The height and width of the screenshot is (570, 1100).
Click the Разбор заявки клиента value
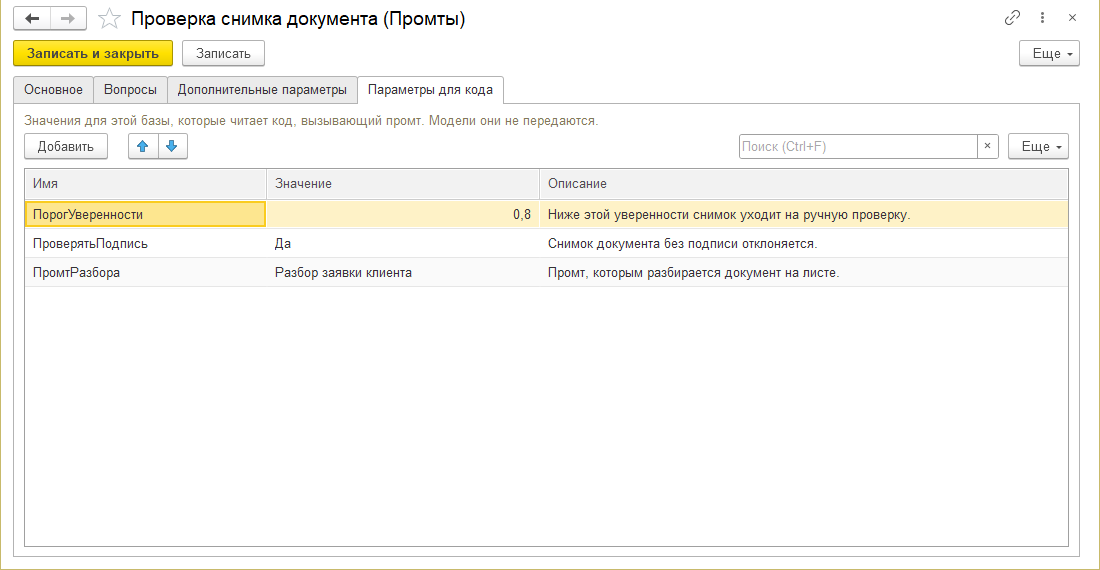403,273
